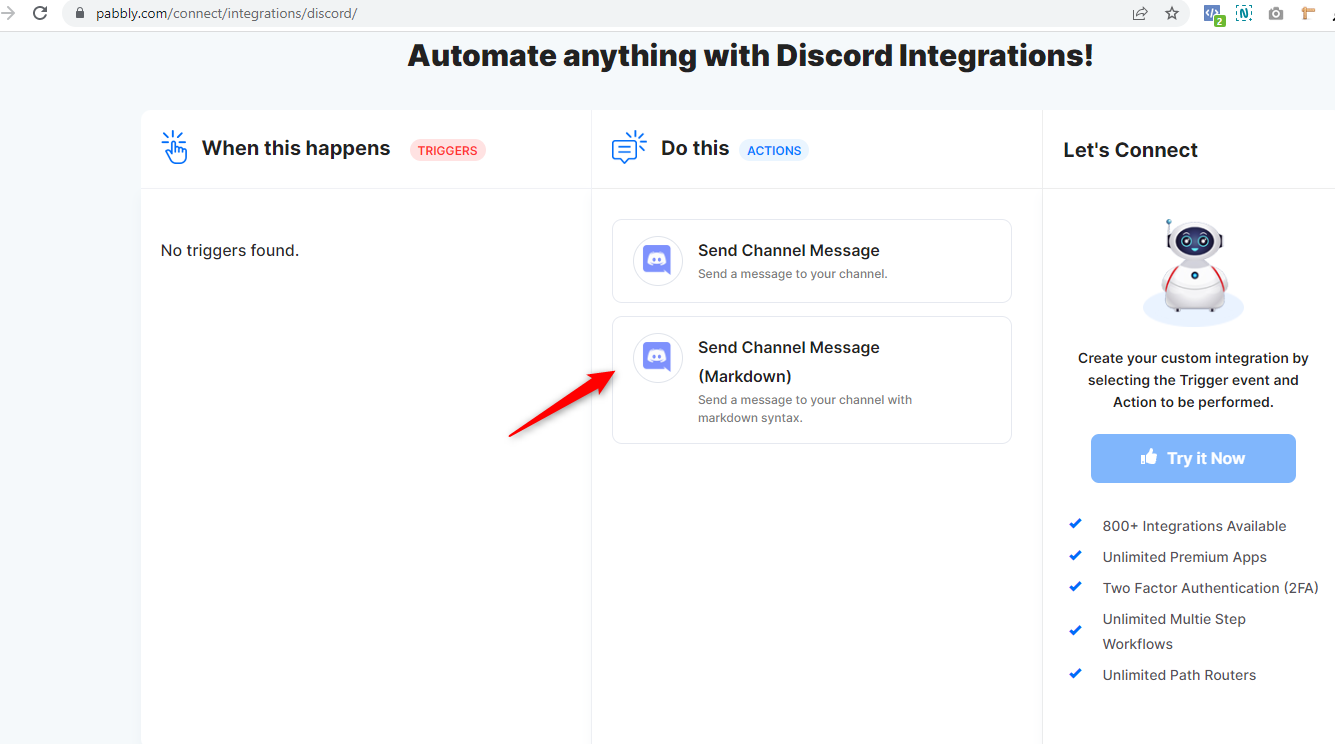Viewport: 1335px width, 744px height.
Task: Click the 'Automate anything with Discord Integrations!' headline
Action: point(750,55)
